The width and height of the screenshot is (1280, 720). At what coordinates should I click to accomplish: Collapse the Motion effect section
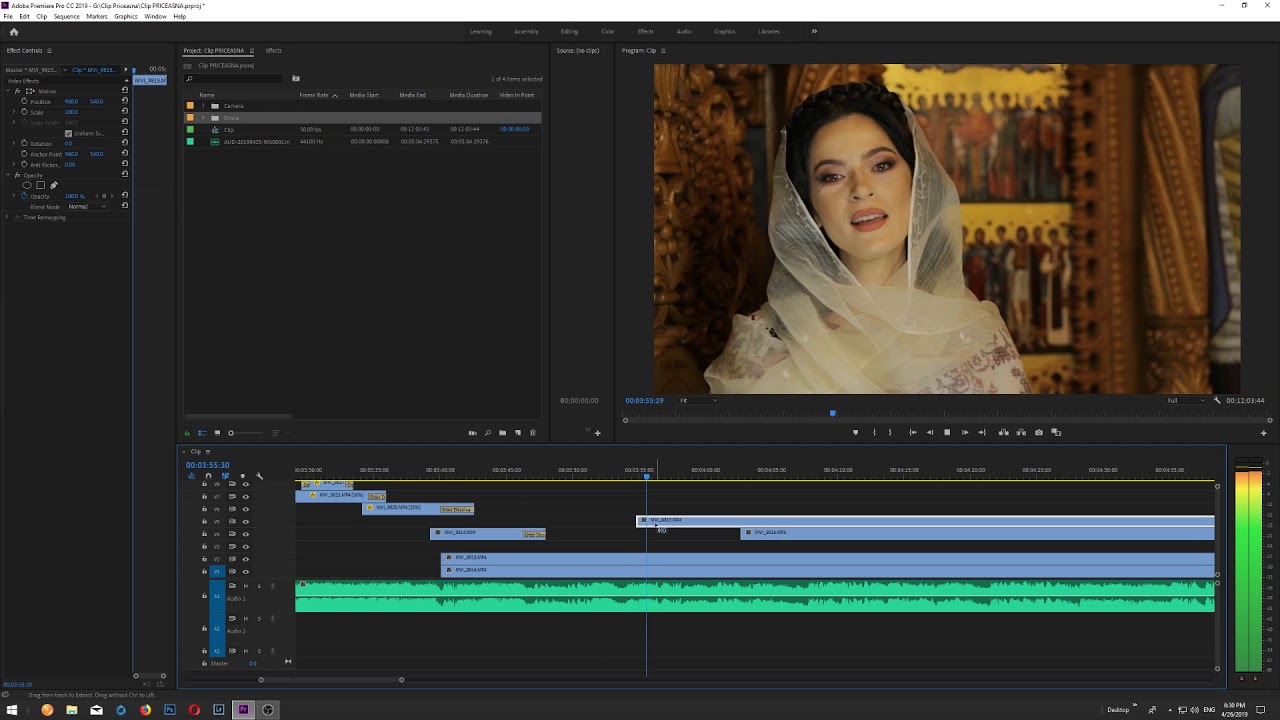8,91
